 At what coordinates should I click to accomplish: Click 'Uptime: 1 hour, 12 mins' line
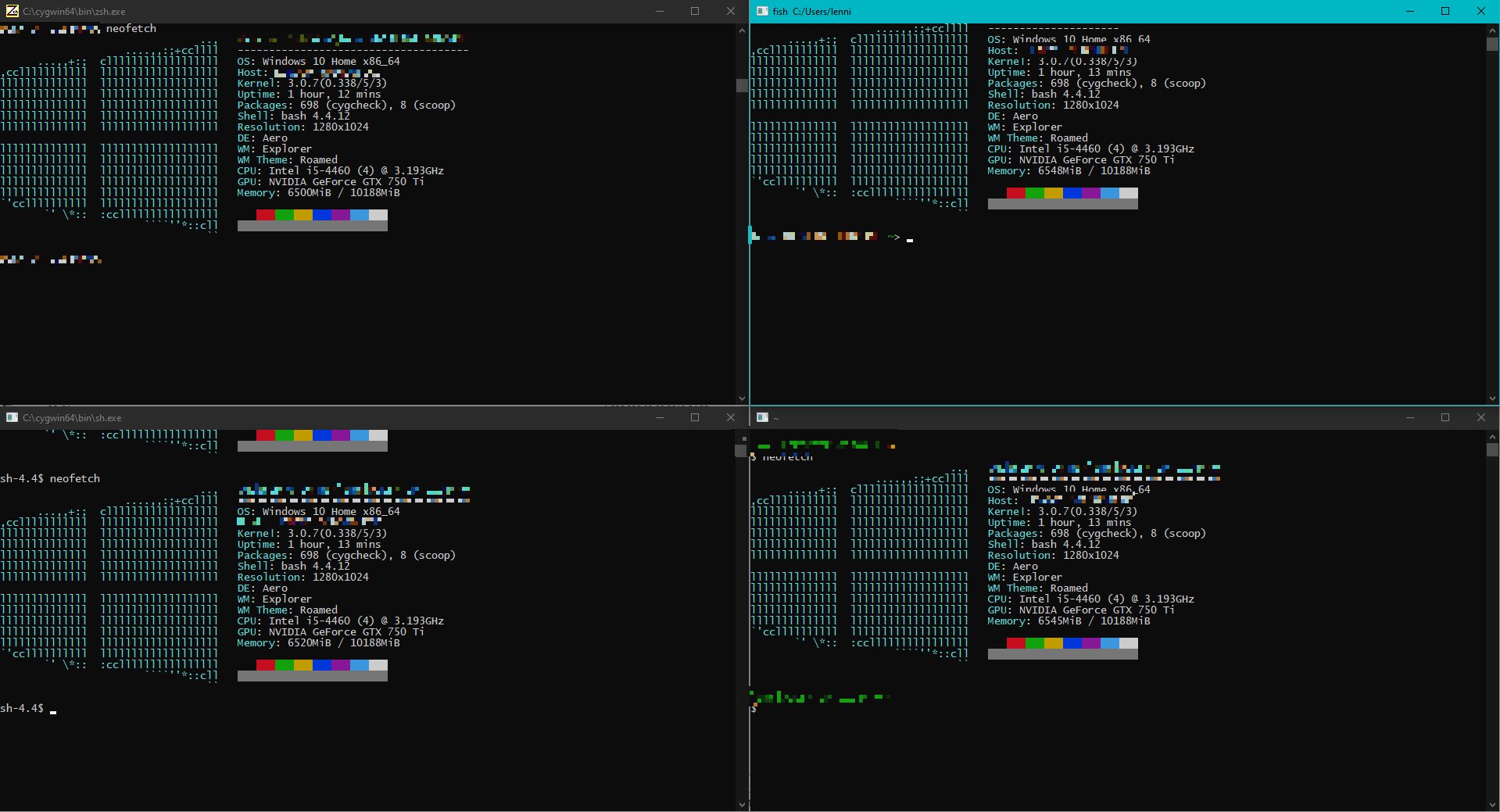pyautogui.click(x=309, y=94)
